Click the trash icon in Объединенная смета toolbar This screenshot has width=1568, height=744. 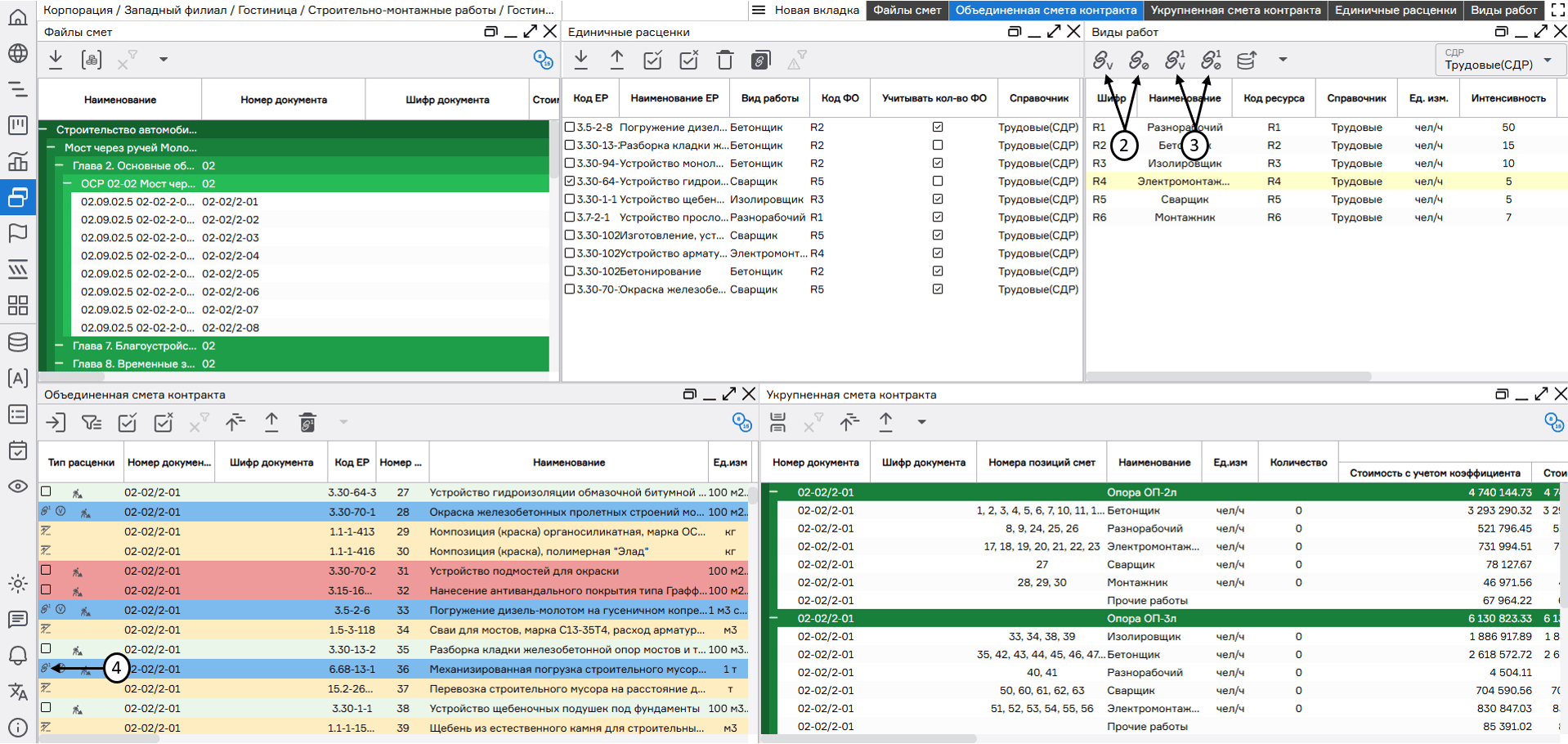[x=307, y=422]
